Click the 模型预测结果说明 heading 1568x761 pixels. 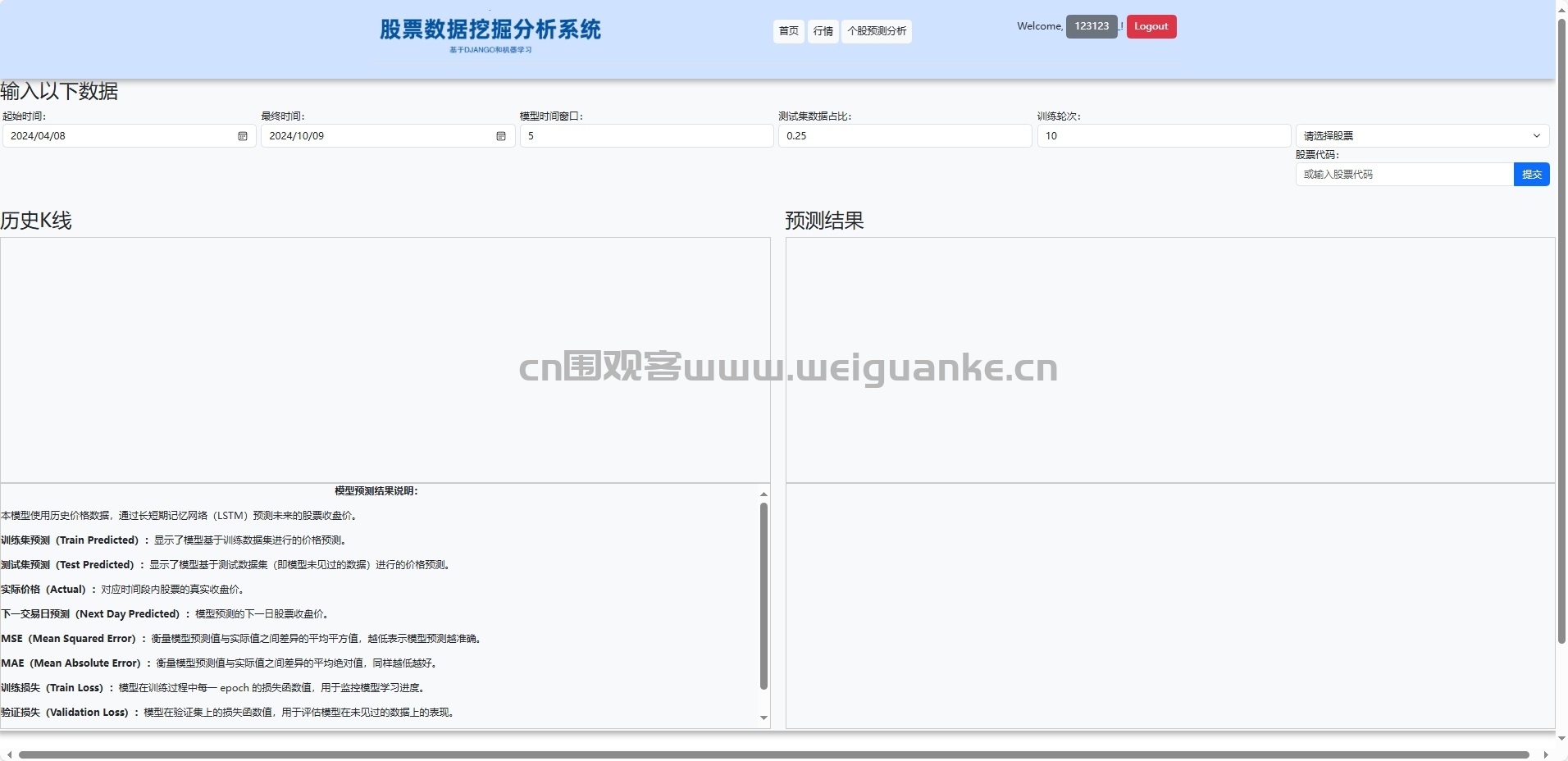376,491
